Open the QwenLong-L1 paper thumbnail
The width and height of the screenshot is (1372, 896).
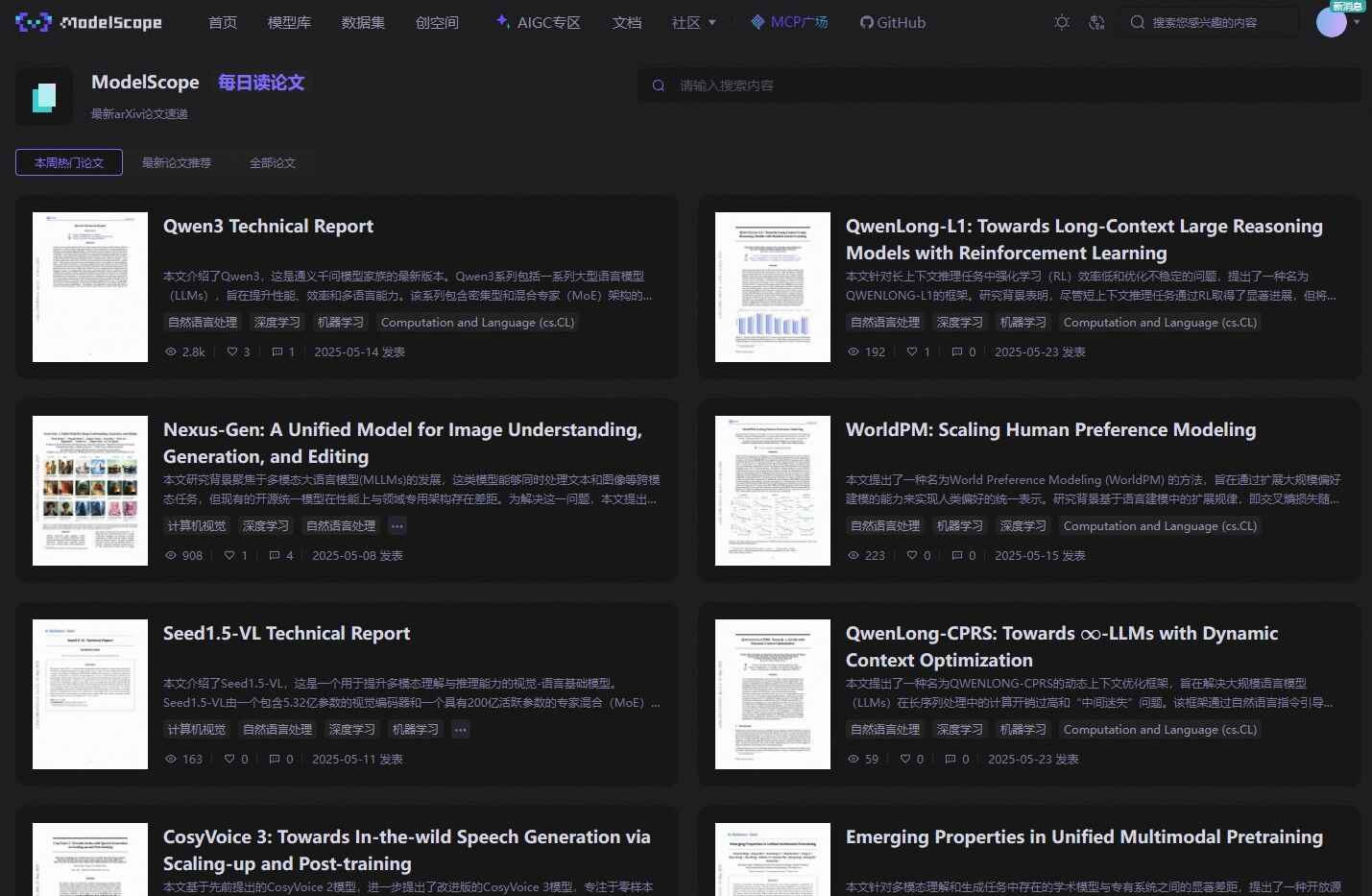tap(773, 287)
